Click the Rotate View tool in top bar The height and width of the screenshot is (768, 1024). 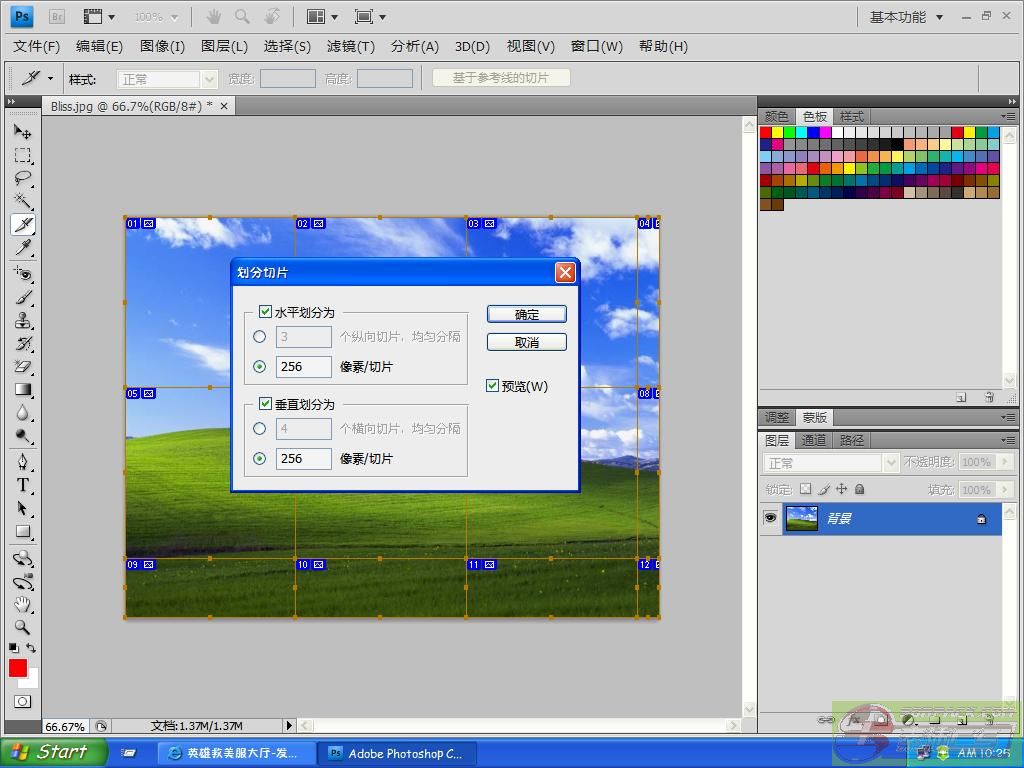point(272,16)
